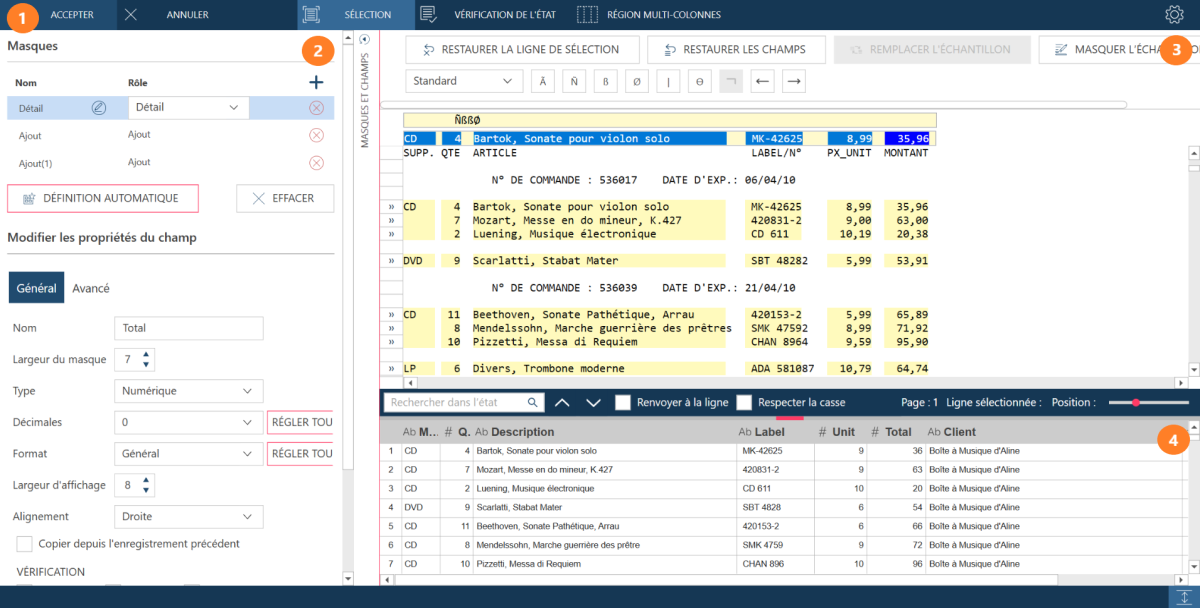Viewport: 1200px width, 608px height.
Task: Delete the Ajout(1) mask with its X icon
Action: (316, 162)
